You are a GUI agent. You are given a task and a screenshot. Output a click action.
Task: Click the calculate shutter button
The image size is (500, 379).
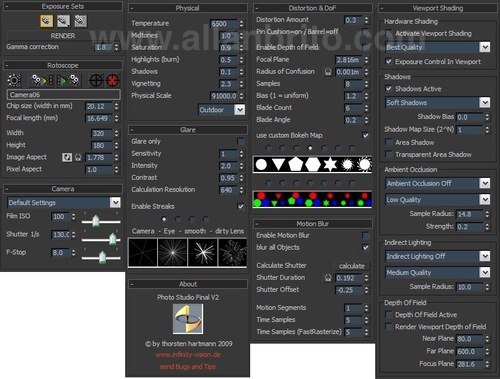[352, 266]
